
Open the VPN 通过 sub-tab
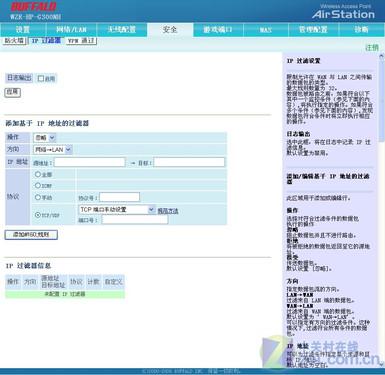[x=81, y=41]
